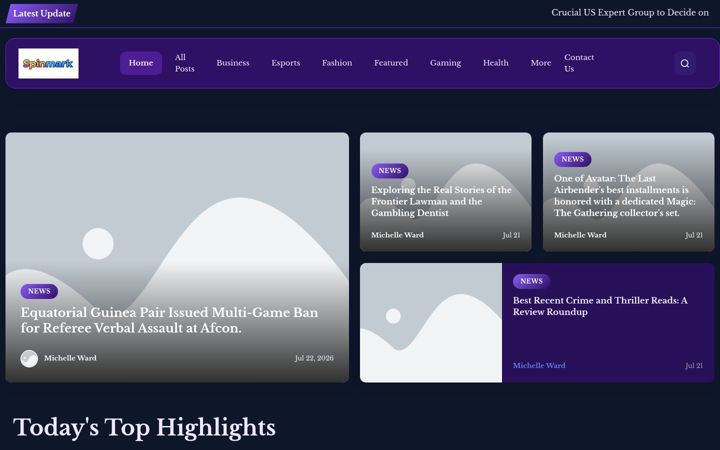Open Best Recent Crime and Thriller Reads article
This screenshot has width=720, height=450.
600,306
